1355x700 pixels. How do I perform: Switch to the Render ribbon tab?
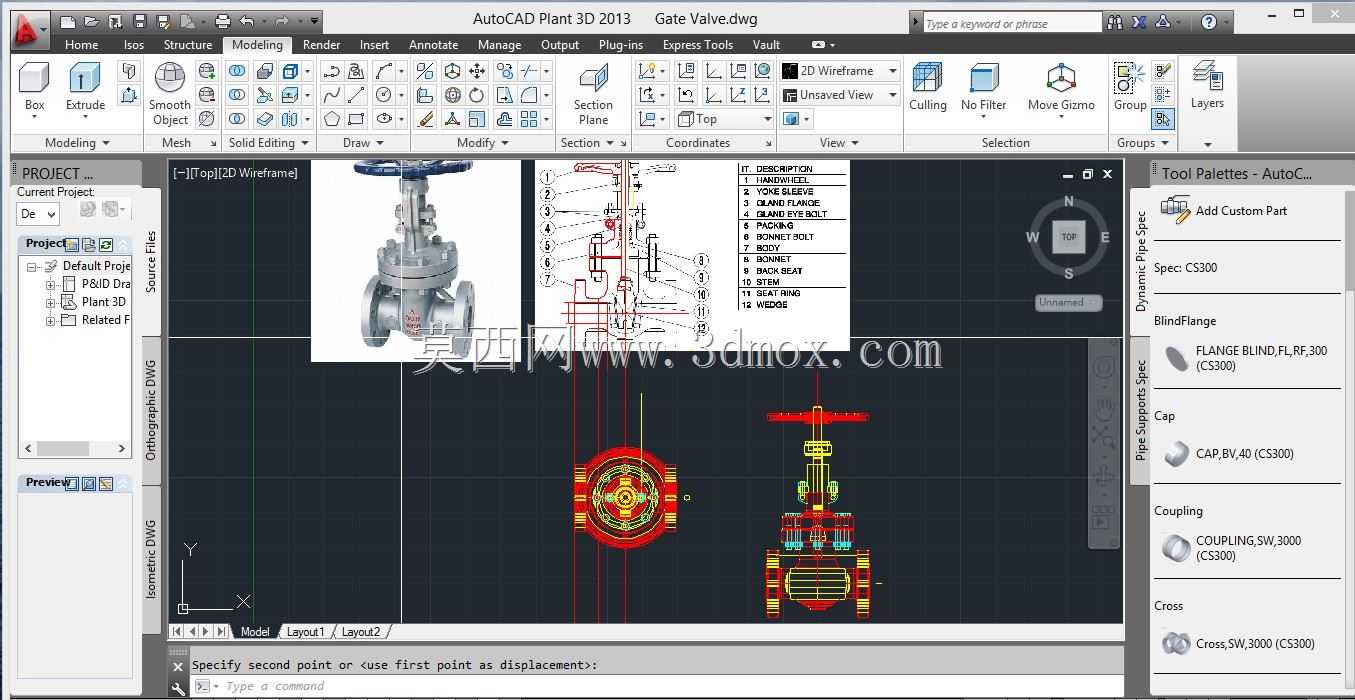click(x=321, y=44)
